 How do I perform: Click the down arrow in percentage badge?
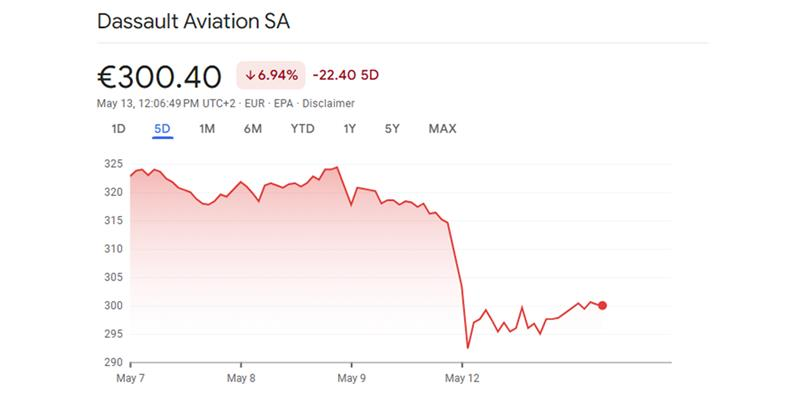click(249, 76)
